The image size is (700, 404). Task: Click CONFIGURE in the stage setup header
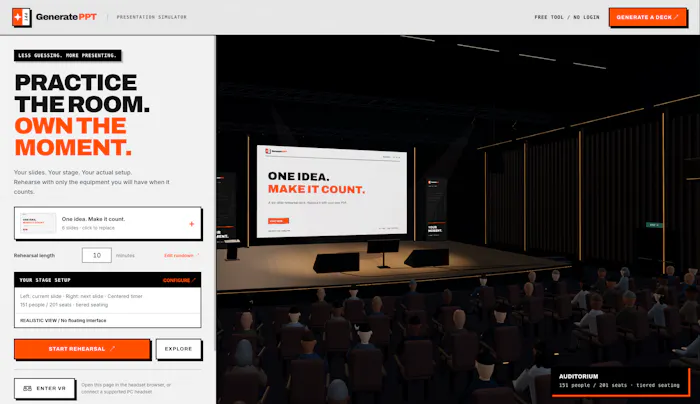[x=179, y=280]
